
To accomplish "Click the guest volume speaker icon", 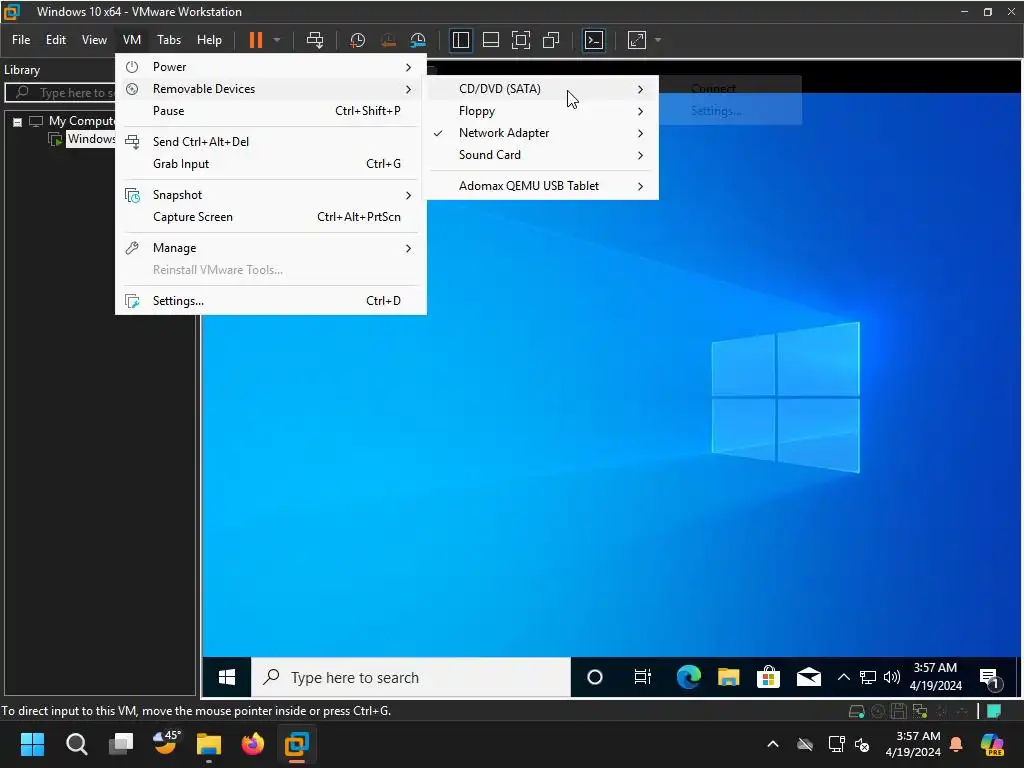I will (891, 677).
